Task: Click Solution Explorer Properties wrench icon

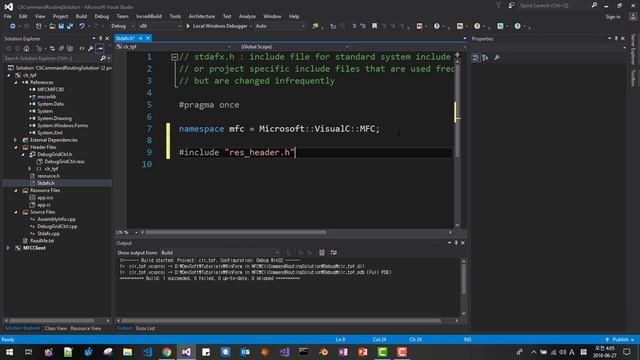Action: click(x=91, y=49)
